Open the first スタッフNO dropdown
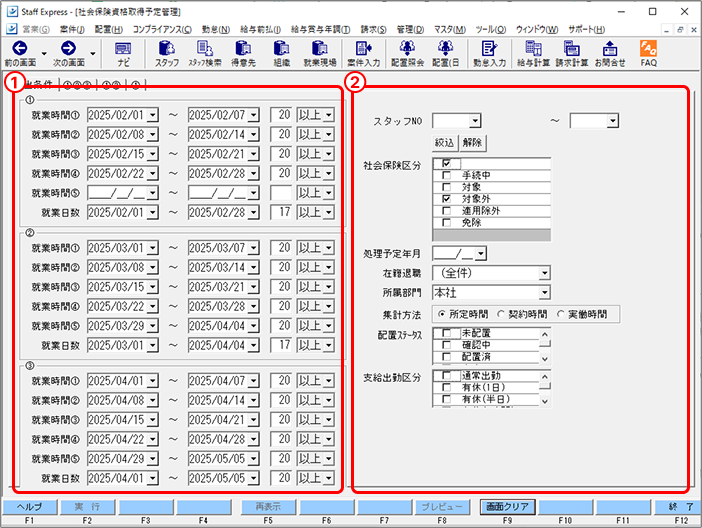 [475, 120]
